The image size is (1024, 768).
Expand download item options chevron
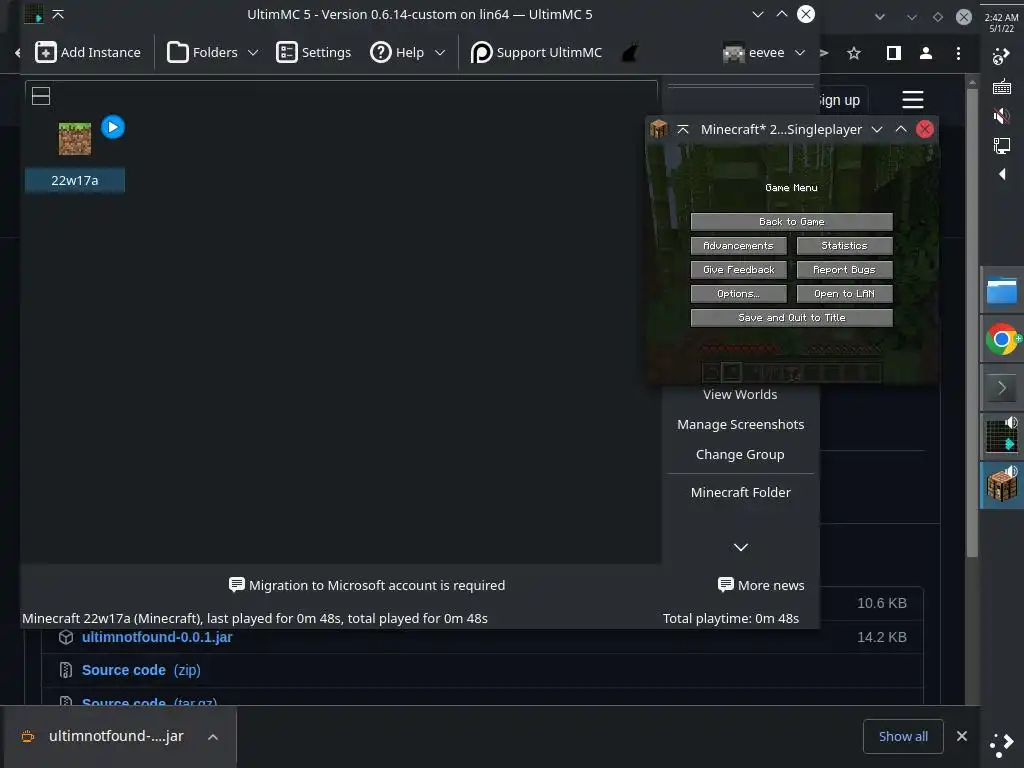point(213,737)
